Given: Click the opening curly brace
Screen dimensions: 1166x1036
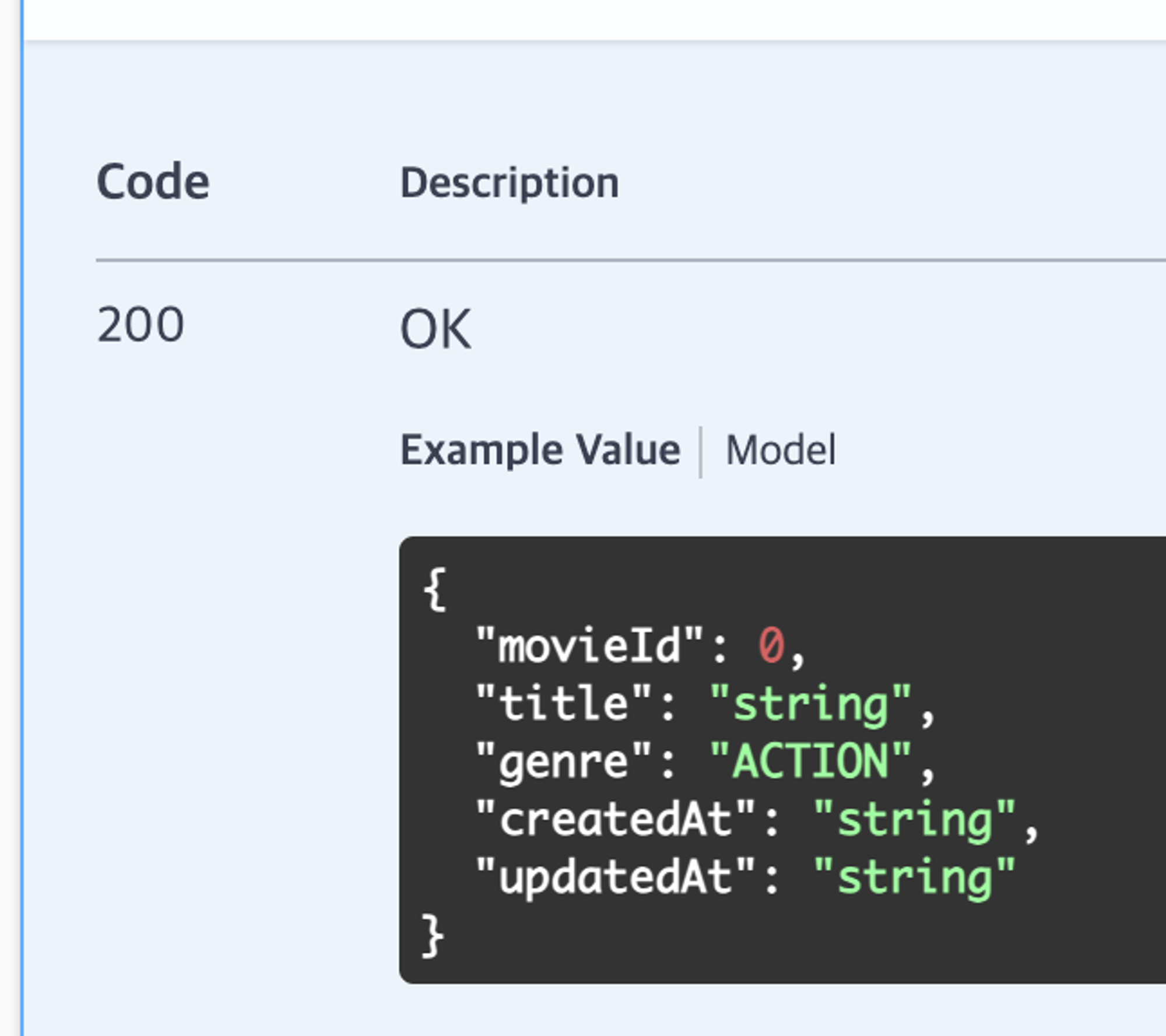Looking at the screenshot, I should click(x=435, y=589).
